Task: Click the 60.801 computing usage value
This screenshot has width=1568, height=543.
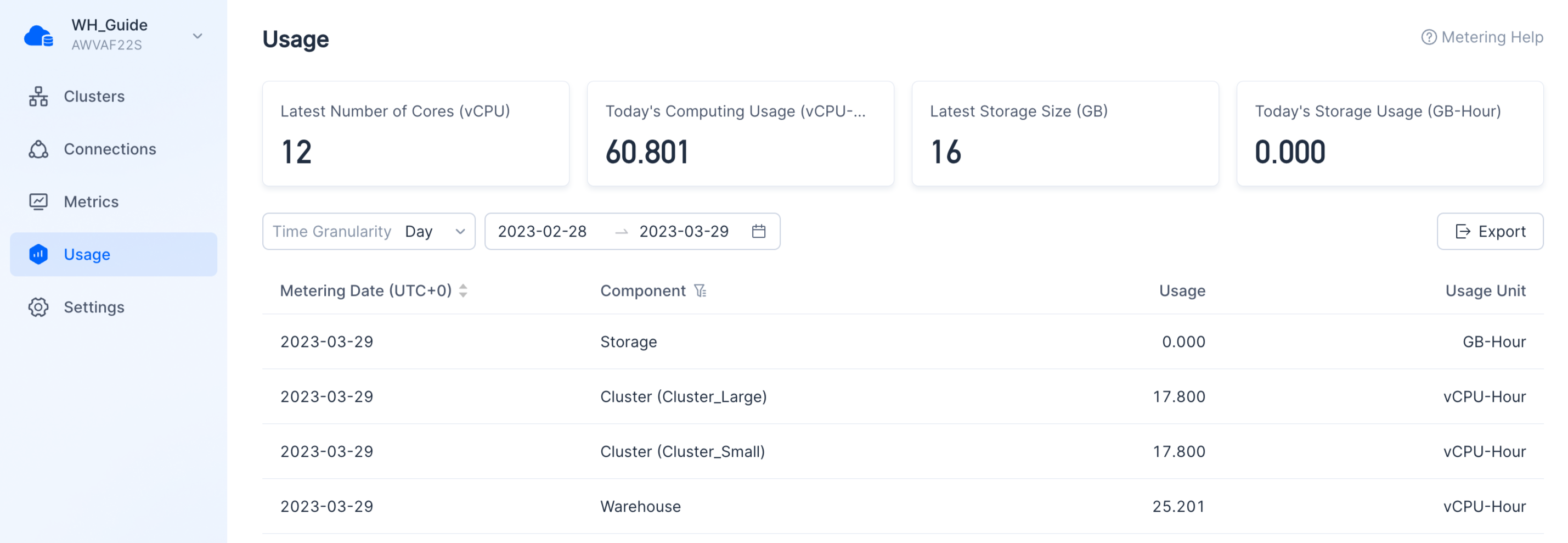Action: click(x=647, y=152)
